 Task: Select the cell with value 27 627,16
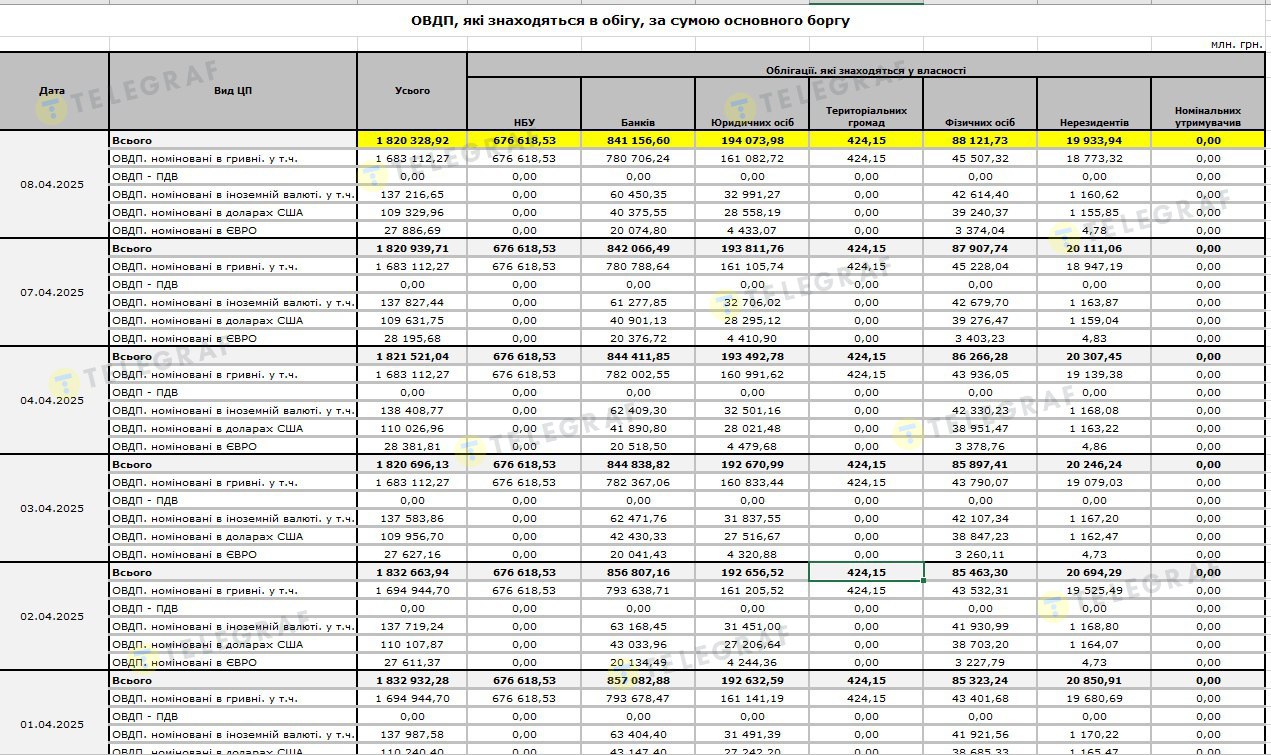[412, 554]
